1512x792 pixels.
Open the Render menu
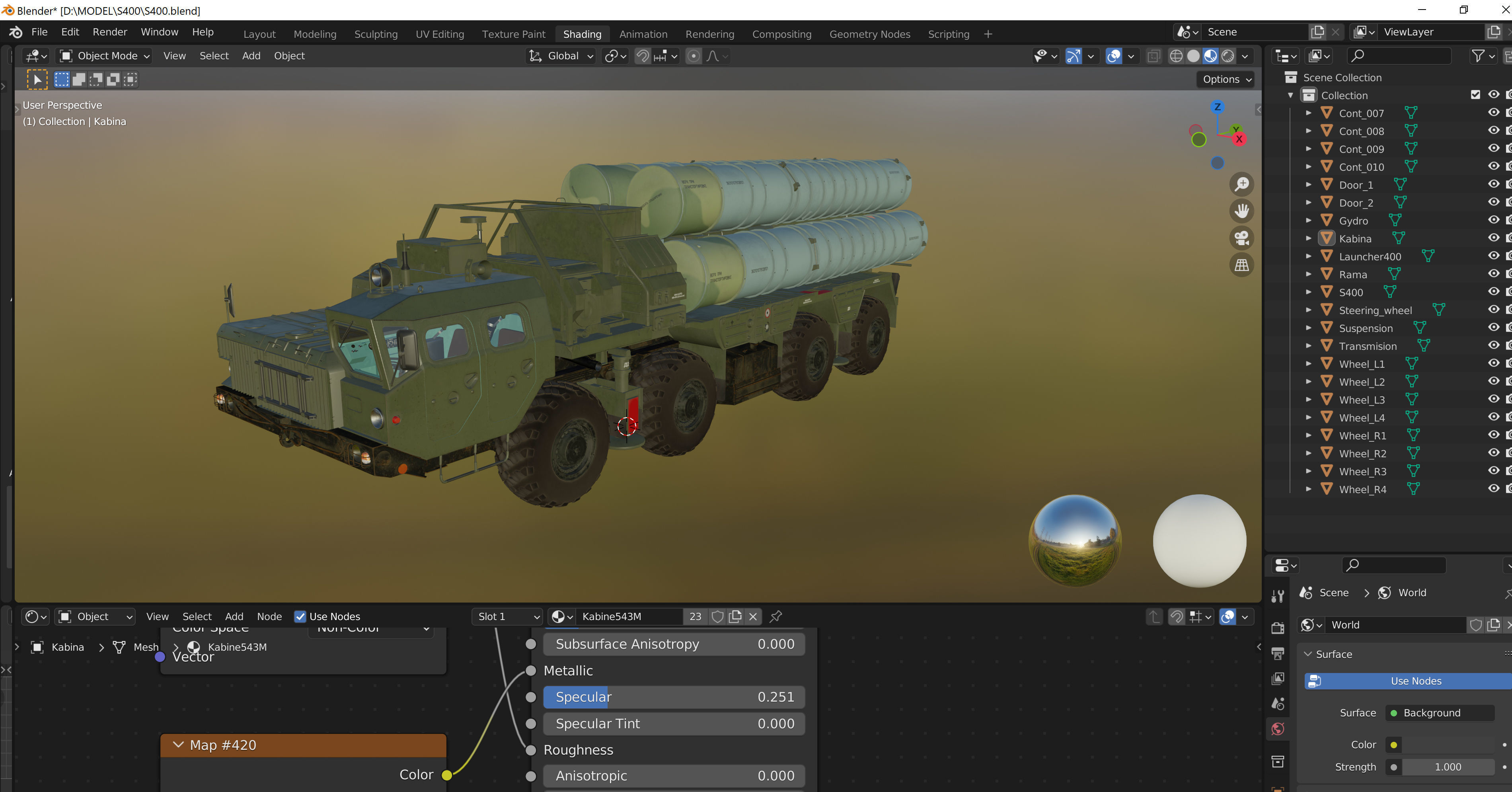coord(110,32)
